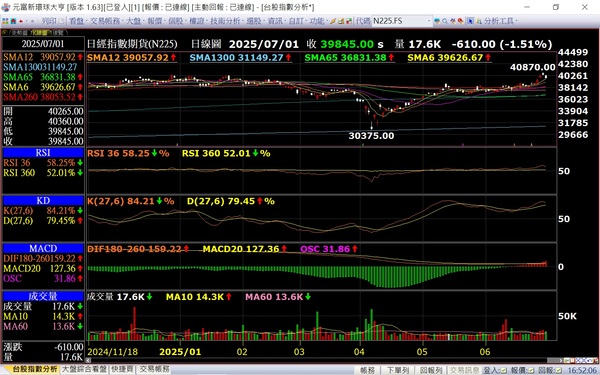Image resolution: width=600 pixels, height=375 pixels.
Task: Click the magnifier search icon beside the code box
Action: 445,21
